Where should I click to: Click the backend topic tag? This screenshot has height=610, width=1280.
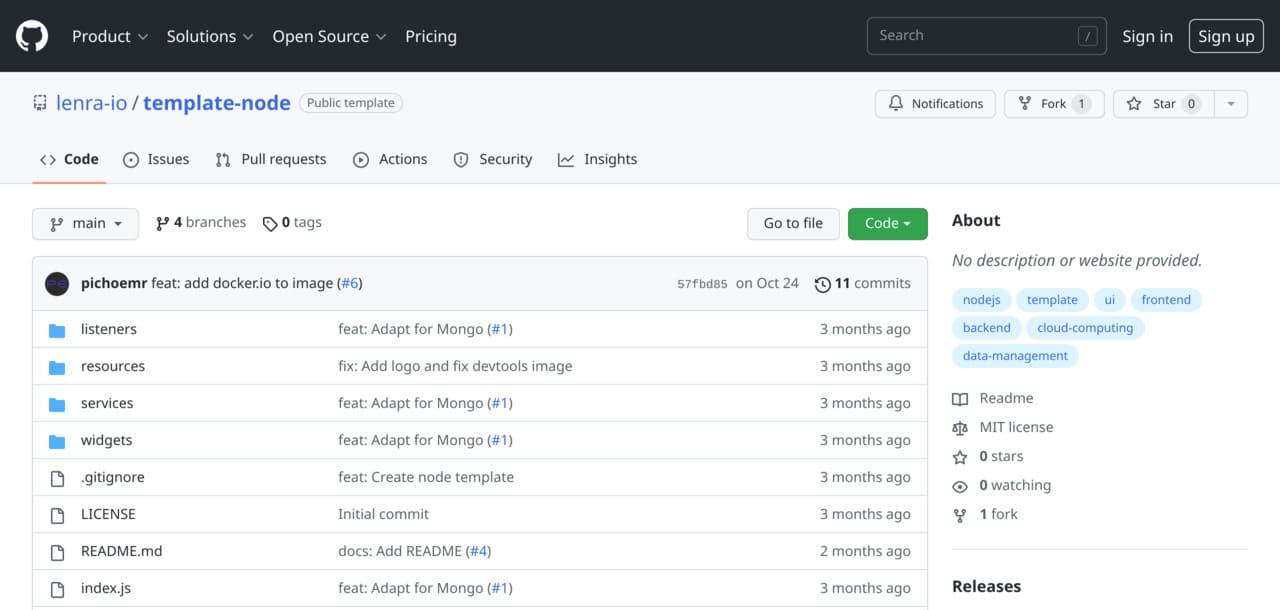[x=987, y=328]
